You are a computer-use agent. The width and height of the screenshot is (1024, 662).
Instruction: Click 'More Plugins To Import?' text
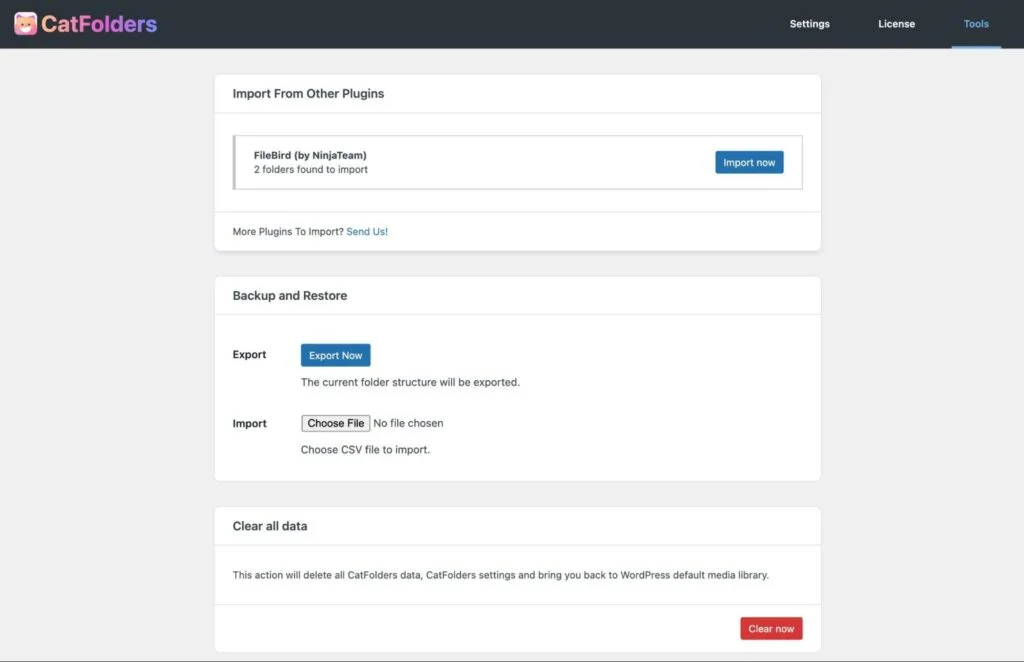[288, 231]
